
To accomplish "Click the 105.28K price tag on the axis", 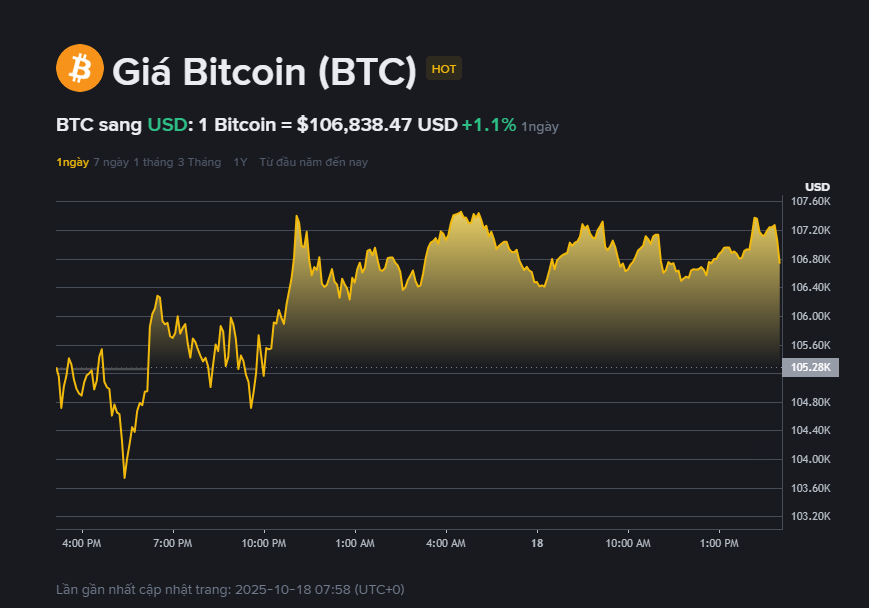I will [x=810, y=367].
